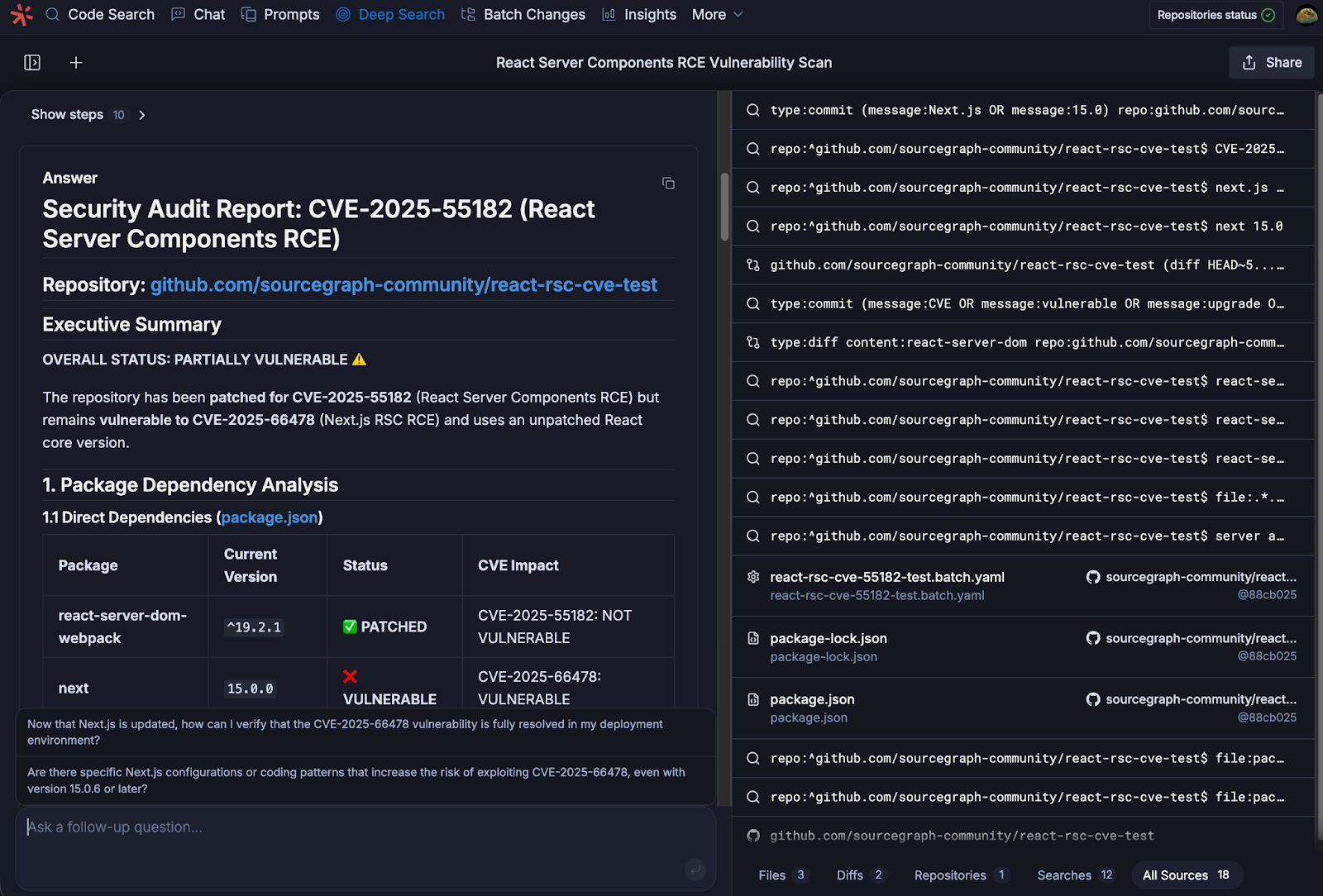Switch to the Diffs 2 tab
Screen dimensions: 1323x896
click(x=860, y=875)
